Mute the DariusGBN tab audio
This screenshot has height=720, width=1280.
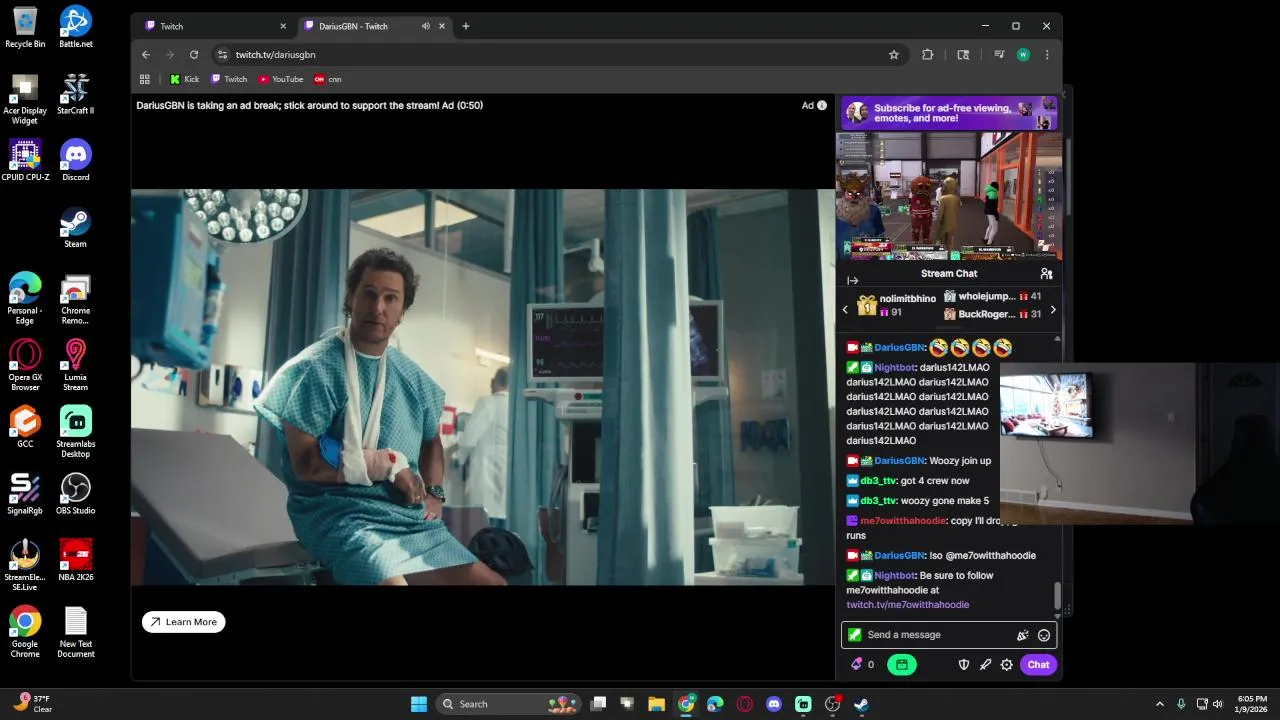426,26
